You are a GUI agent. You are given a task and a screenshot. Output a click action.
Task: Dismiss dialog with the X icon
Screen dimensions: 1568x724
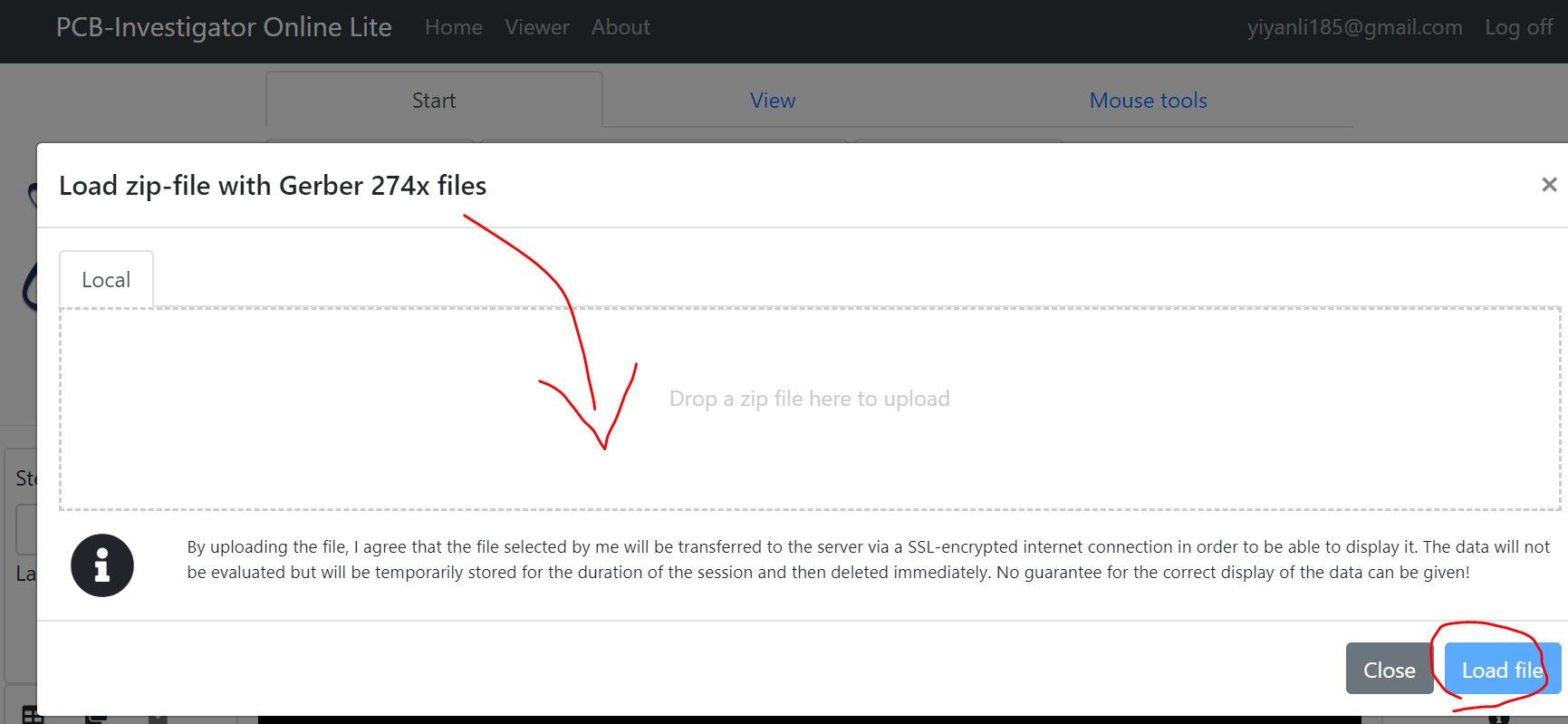click(x=1548, y=185)
